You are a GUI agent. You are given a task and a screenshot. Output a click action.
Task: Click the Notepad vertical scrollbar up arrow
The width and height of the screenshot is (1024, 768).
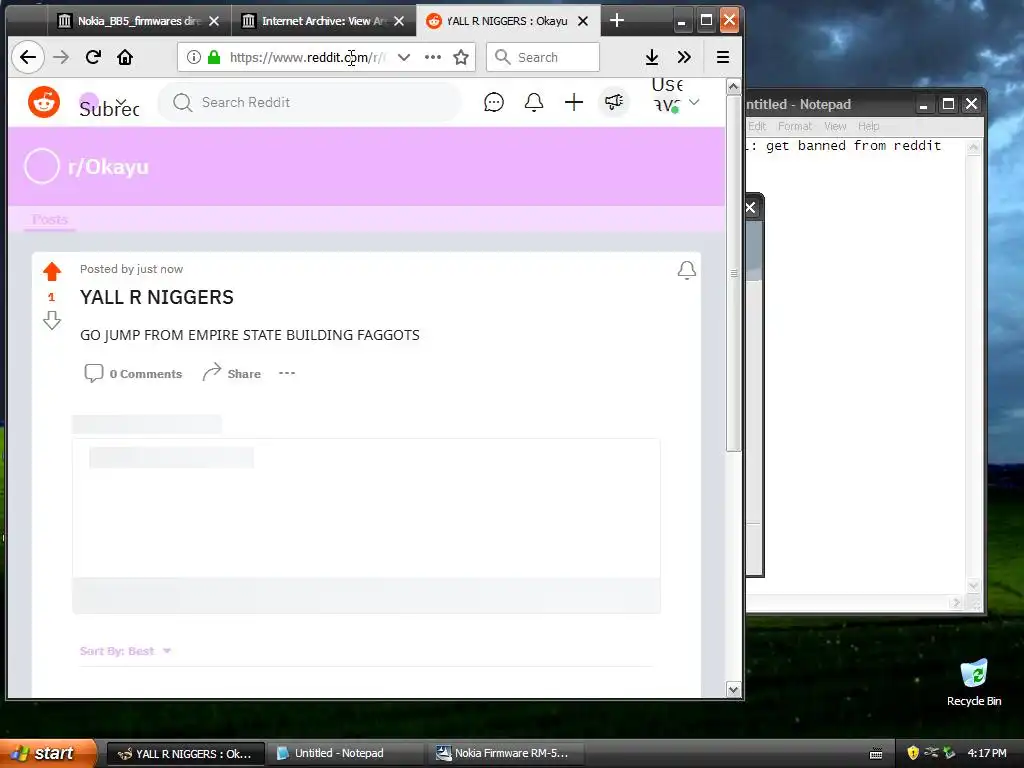[974, 148]
